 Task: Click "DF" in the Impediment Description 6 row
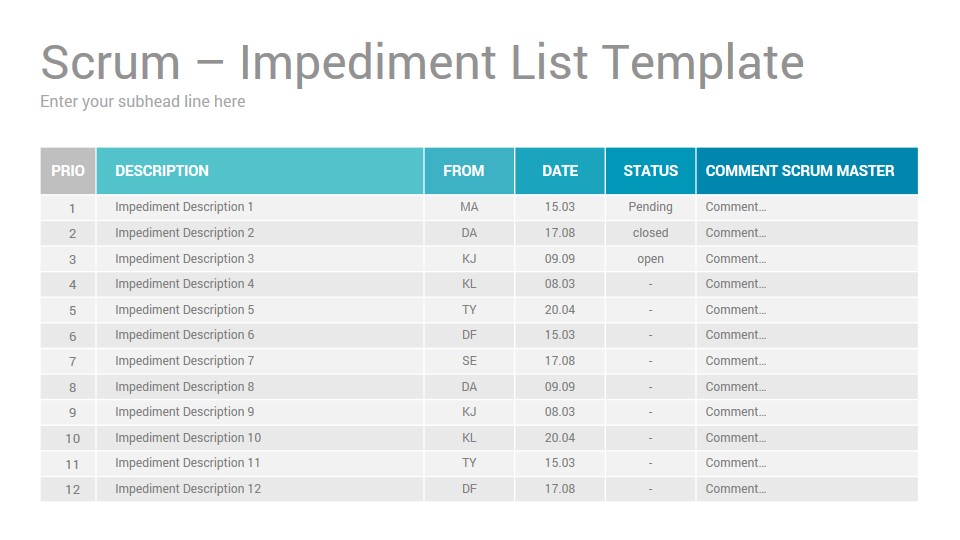(469, 335)
